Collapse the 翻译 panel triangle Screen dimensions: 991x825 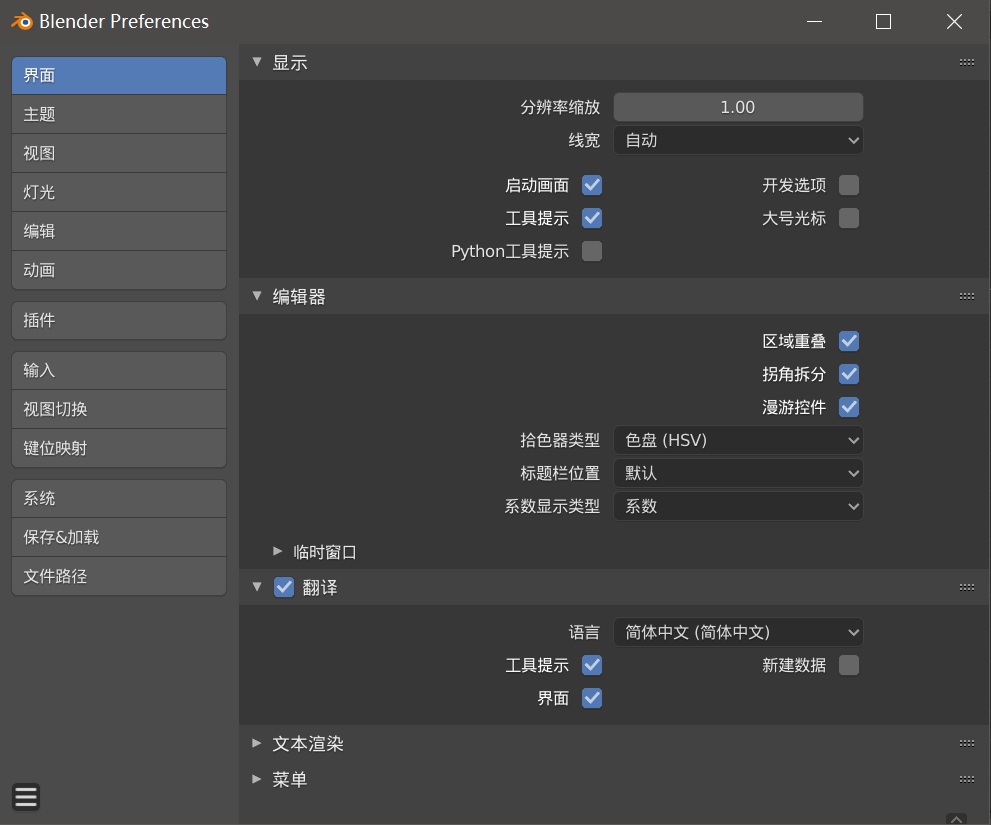pyautogui.click(x=257, y=587)
